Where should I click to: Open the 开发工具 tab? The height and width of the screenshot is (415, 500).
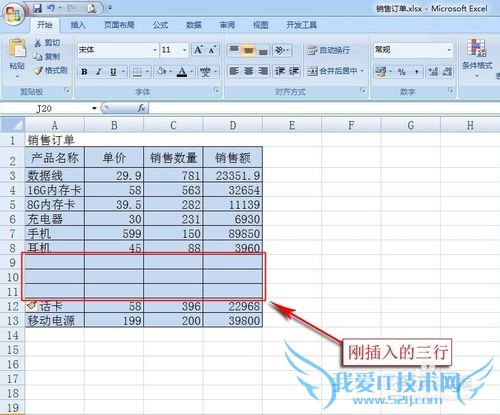click(x=301, y=25)
